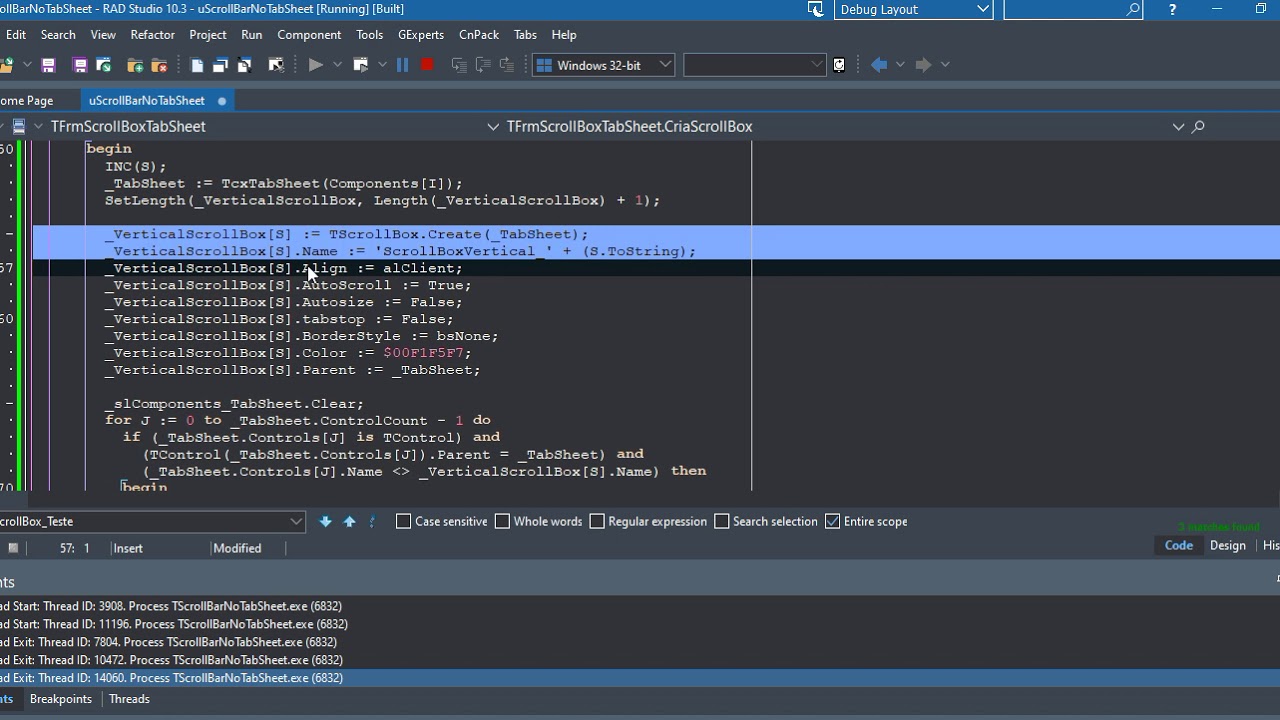
Task: Select the Code view tab
Action: click(1178, 546)
